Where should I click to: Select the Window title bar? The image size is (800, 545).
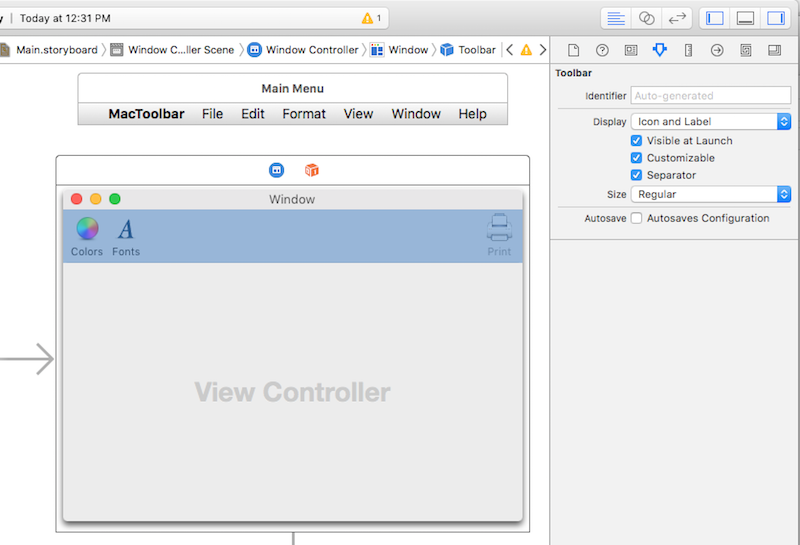point(293,199)
